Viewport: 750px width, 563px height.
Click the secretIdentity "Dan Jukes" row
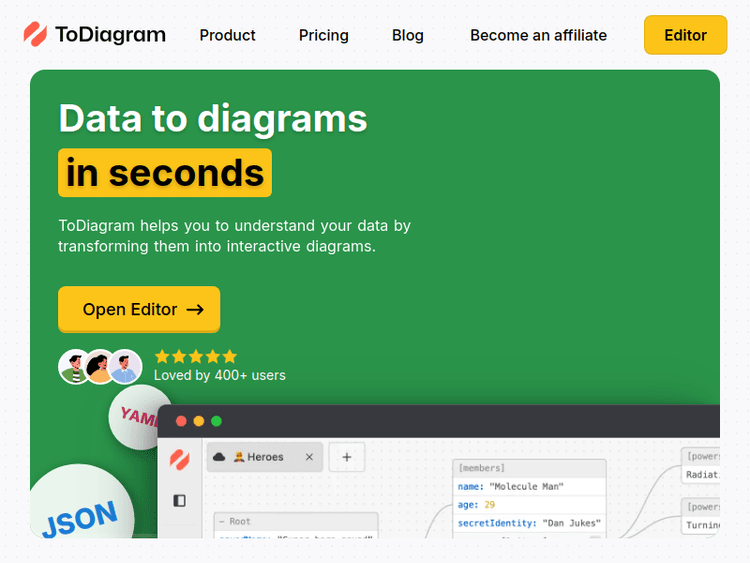click(x=529, y=523)
